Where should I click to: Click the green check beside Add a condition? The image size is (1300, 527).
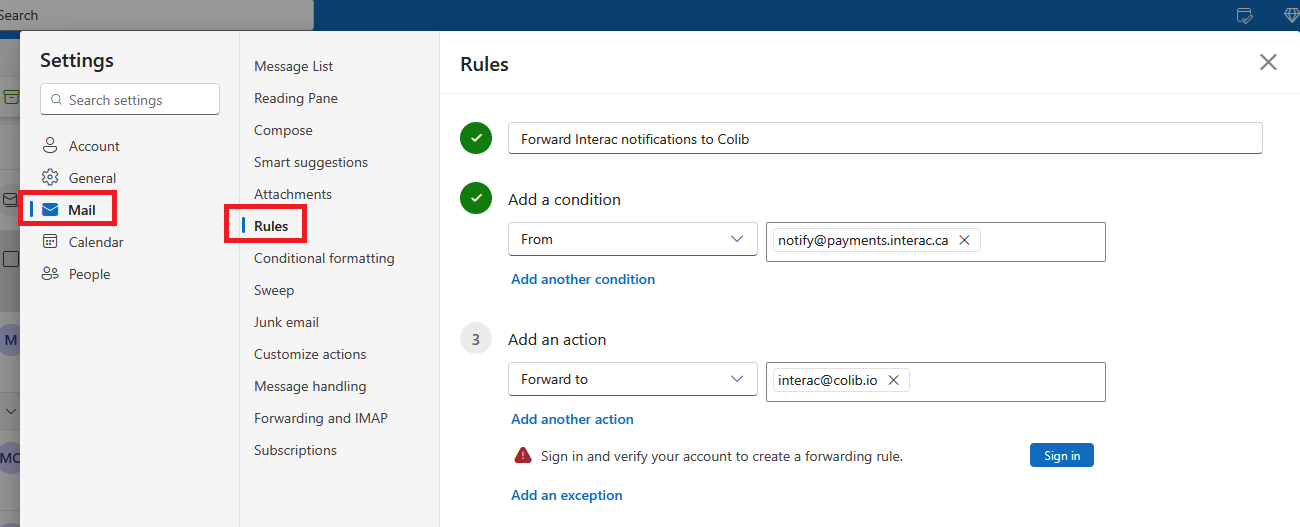pyautogui.click(x=476, y=198)
